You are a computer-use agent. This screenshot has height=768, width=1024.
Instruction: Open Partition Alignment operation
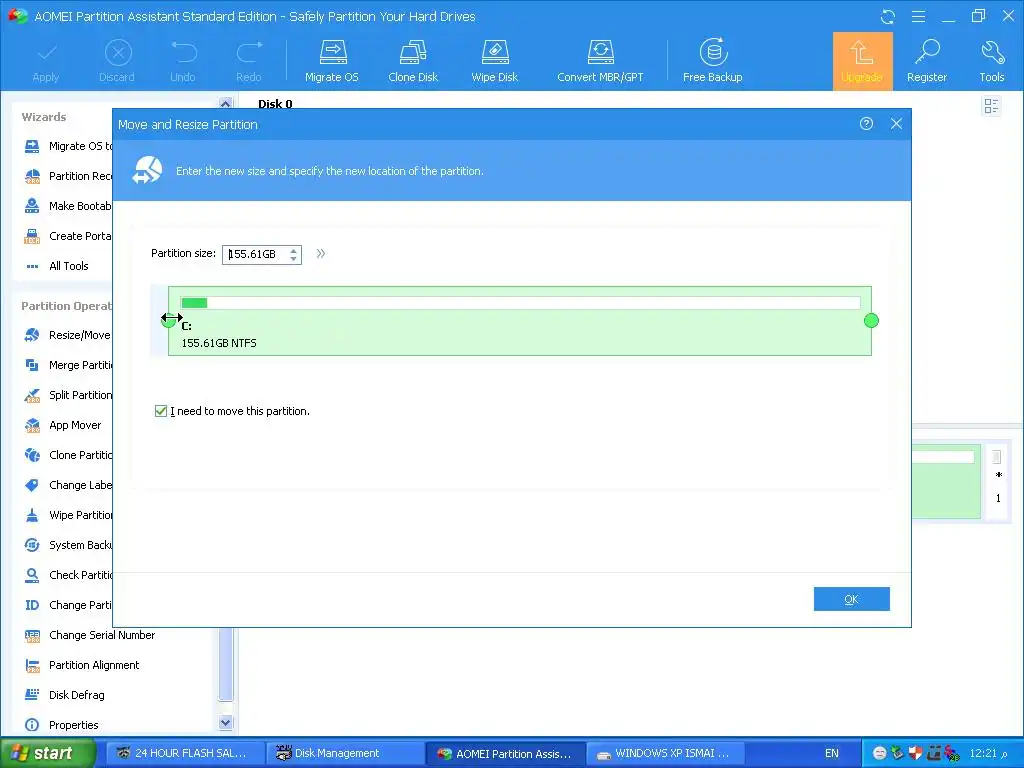coord(82,666)
